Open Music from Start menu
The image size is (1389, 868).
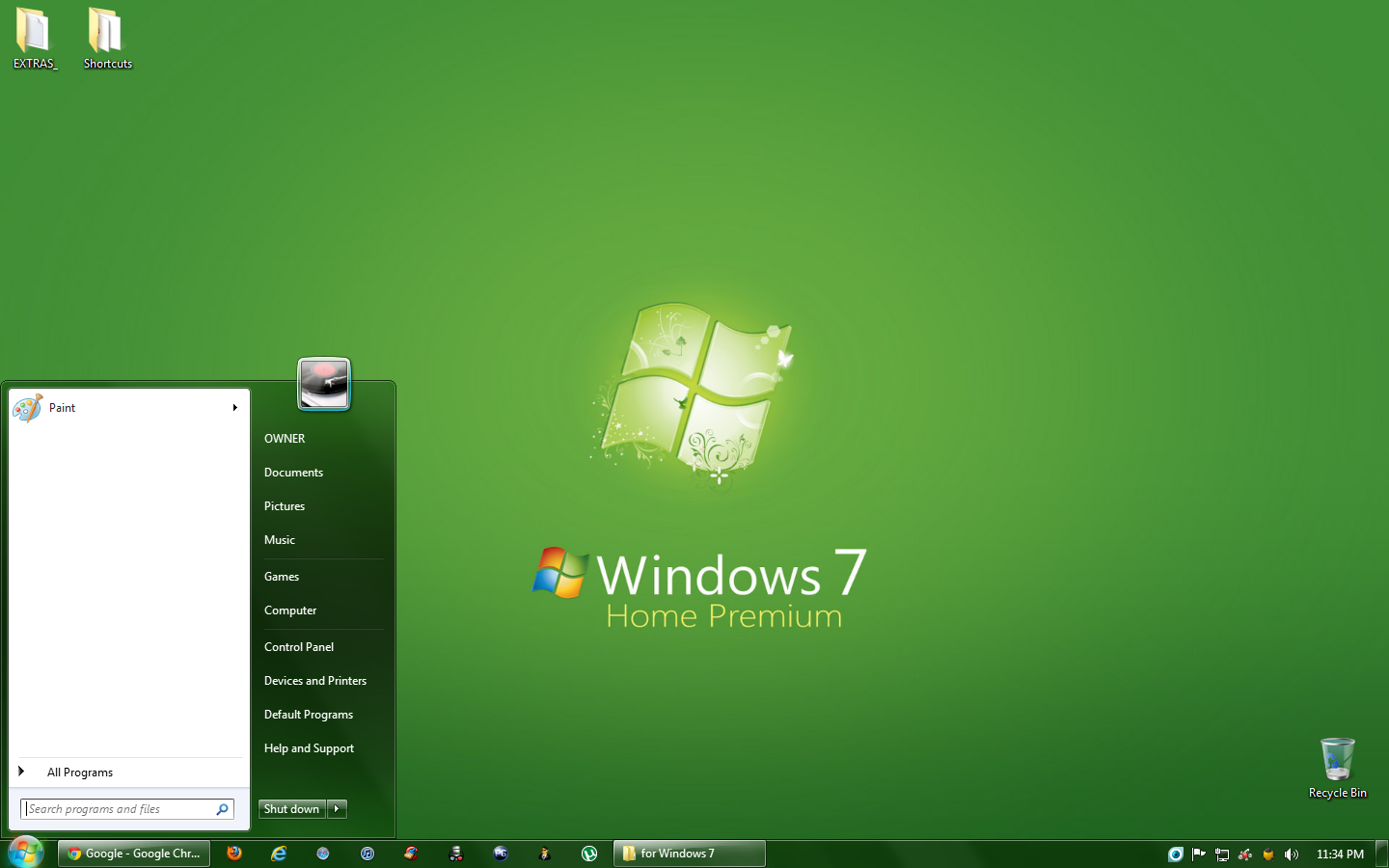[280, 540]
